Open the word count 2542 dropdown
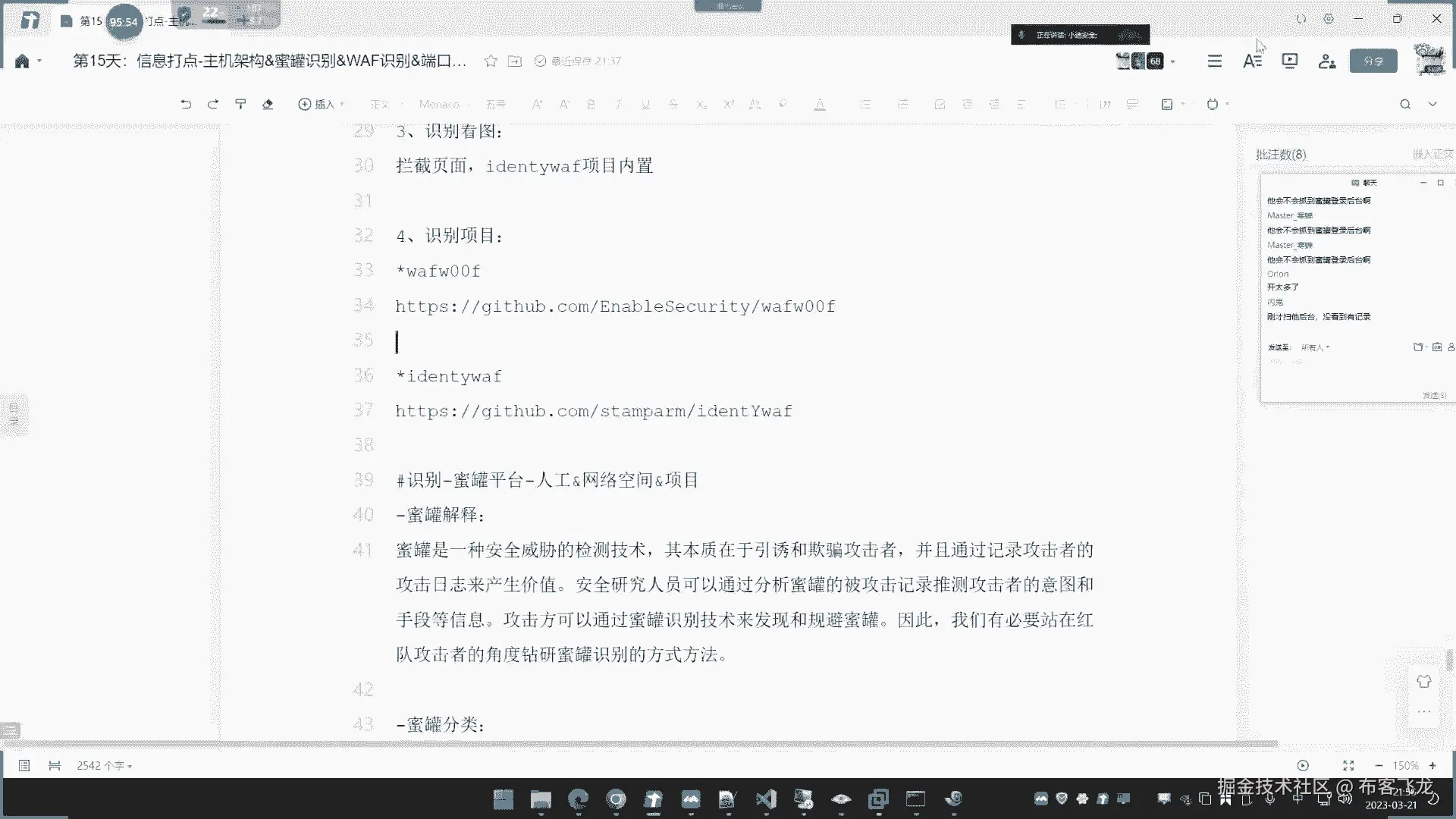Viewport: 1456px width, 819px height. pyautogui.click(x=104, y=766)
